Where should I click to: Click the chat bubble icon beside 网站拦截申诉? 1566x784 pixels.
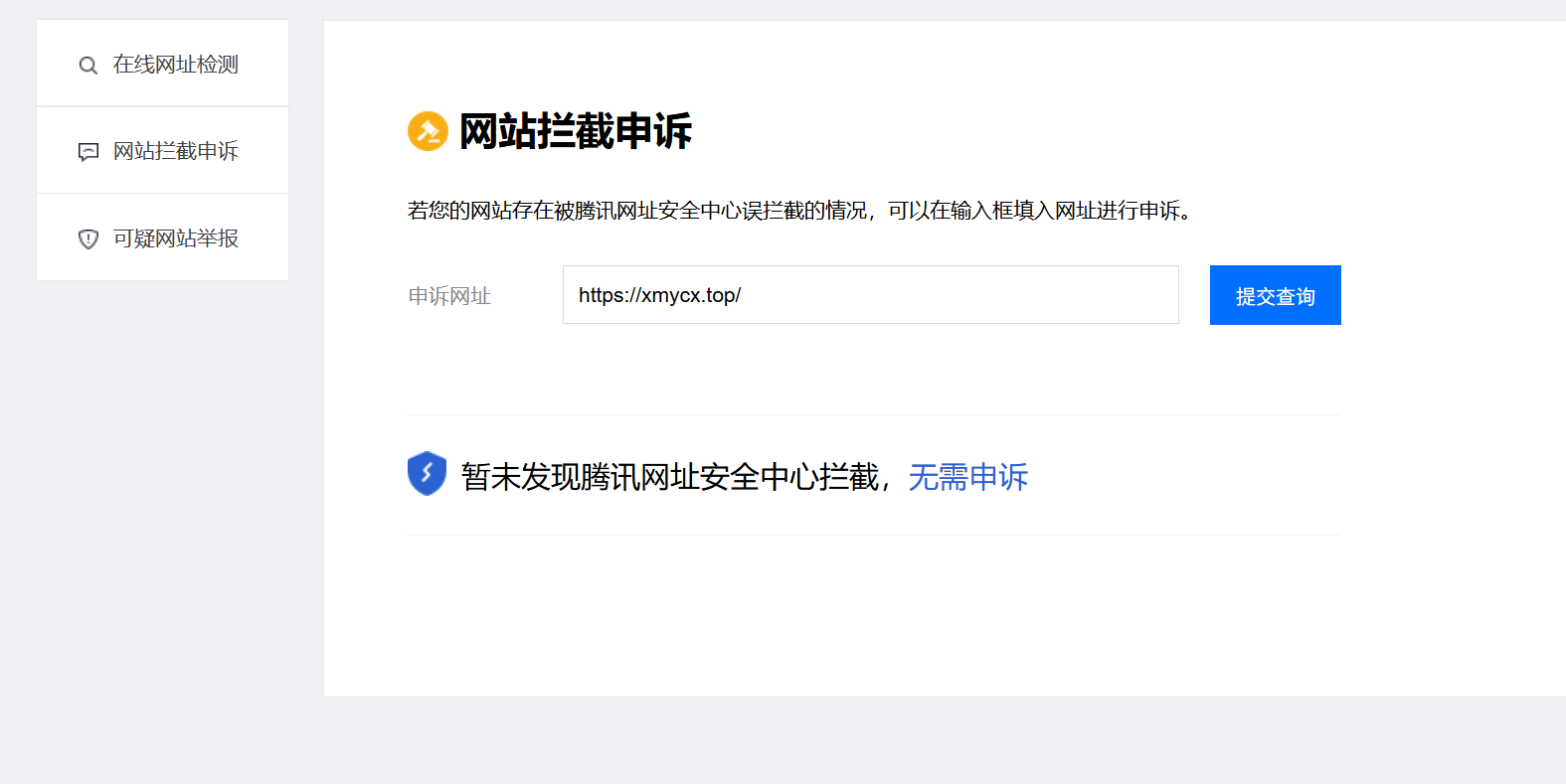click(88, 152)
